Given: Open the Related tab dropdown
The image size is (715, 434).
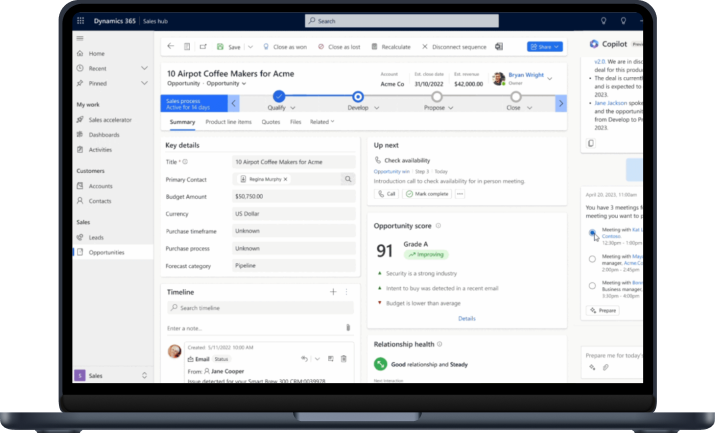Looking at the screenshot, I should click(x=322, y=122).
